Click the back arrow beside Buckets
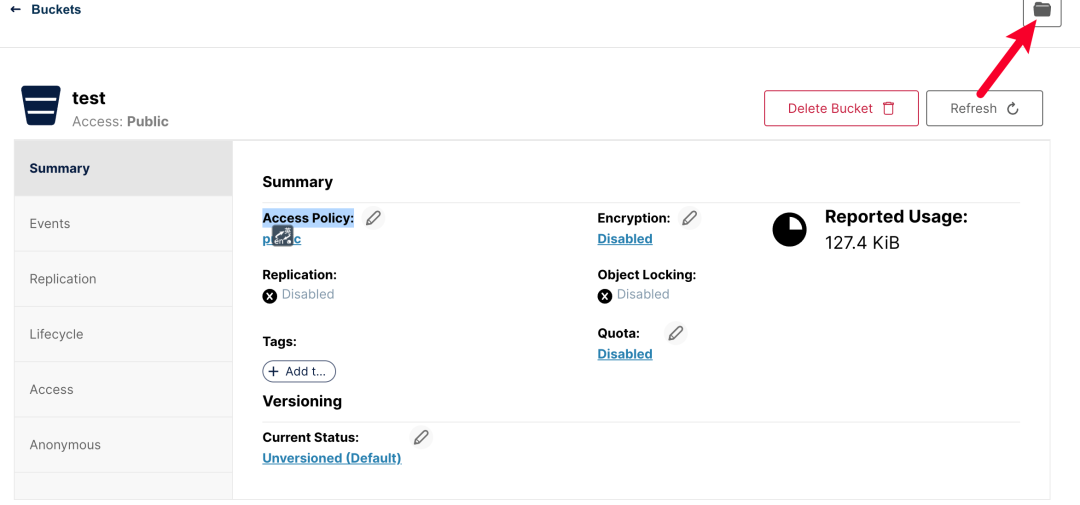 16,10
